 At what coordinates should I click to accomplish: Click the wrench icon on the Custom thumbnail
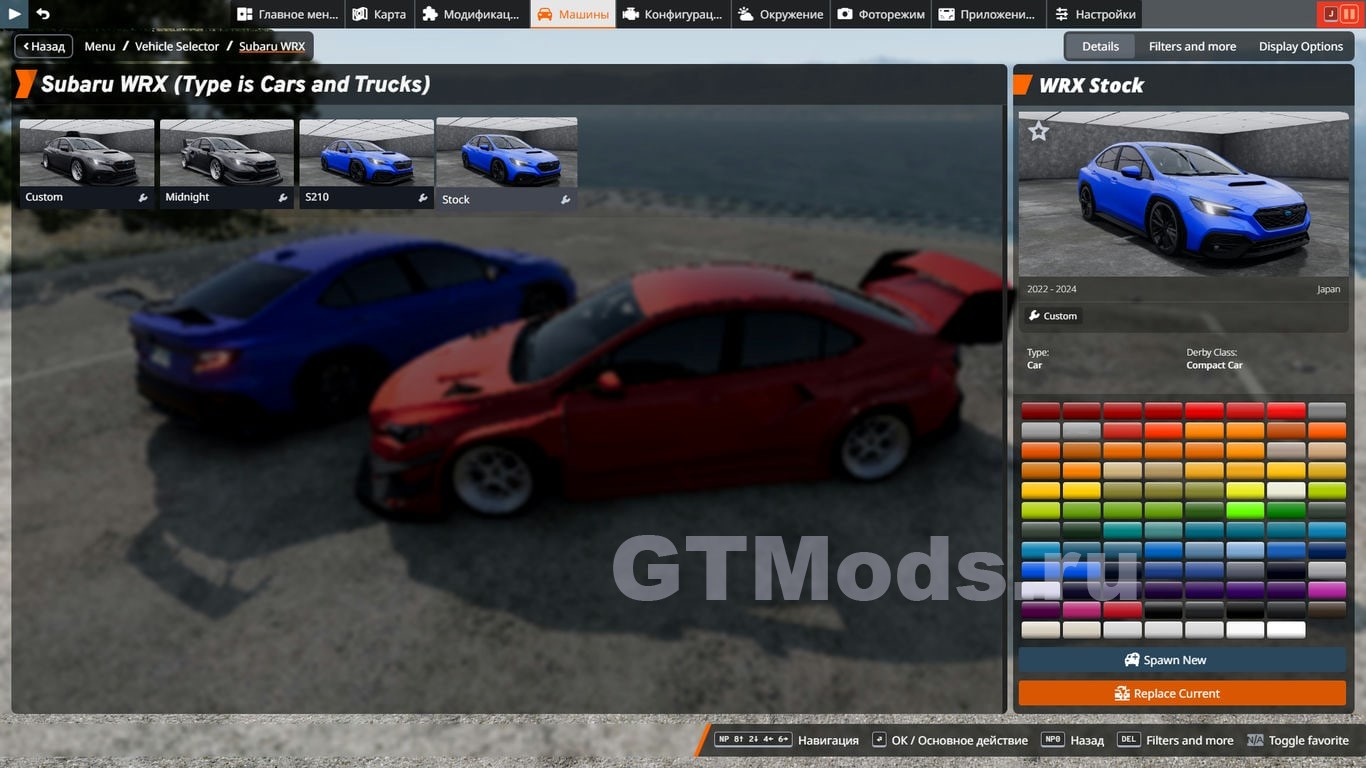(143, 198)
